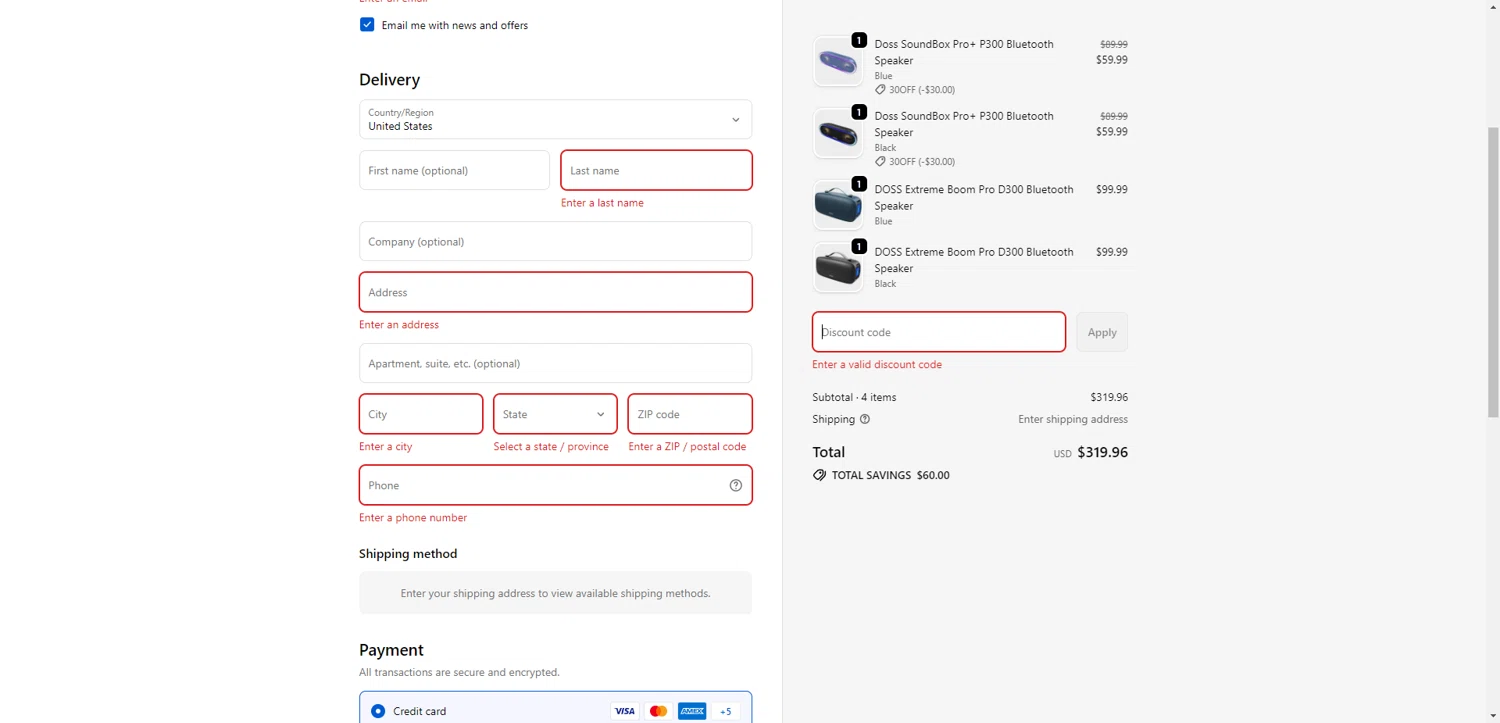1500x723 pixels.
Task: Open the Country/Region dropdown
Action: tap(555, 120)
